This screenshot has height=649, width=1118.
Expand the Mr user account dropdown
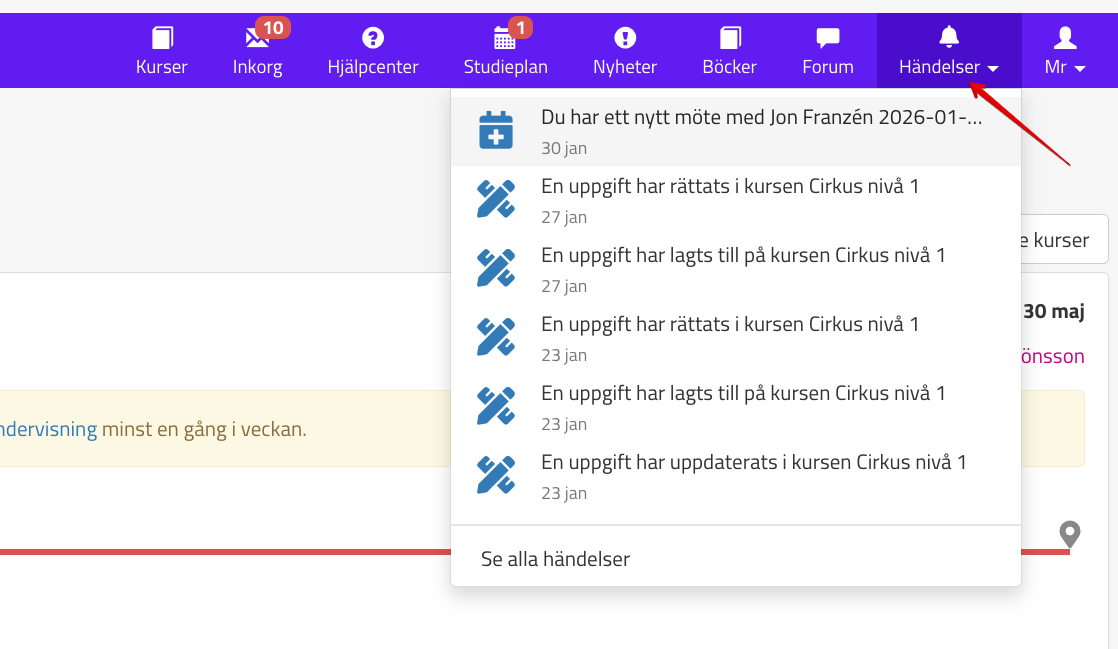(x=1066, y=51)
